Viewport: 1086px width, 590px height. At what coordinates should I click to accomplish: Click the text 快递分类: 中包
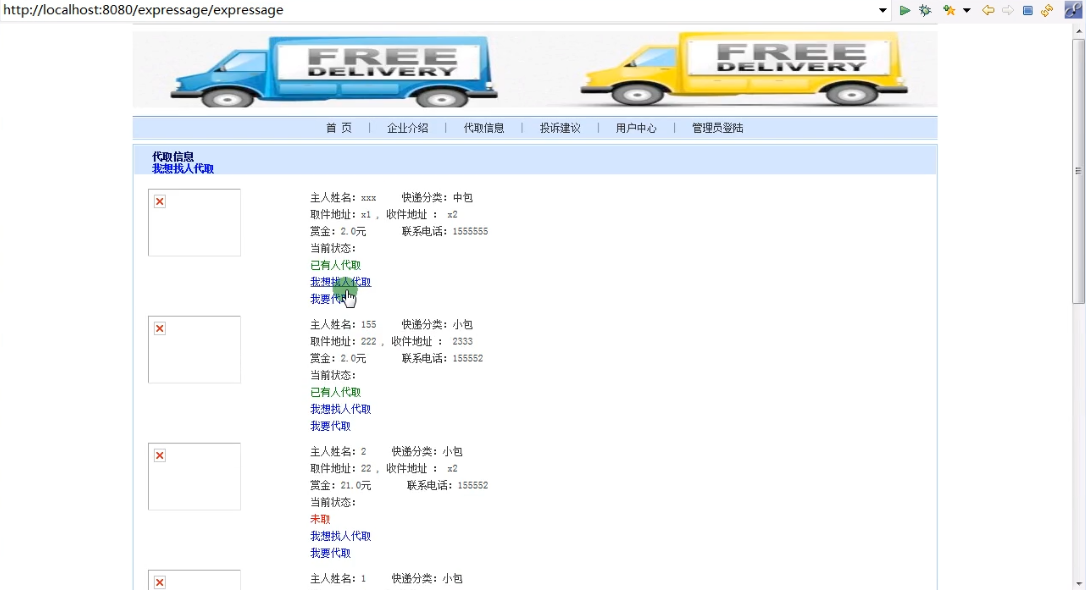[437, 197]
